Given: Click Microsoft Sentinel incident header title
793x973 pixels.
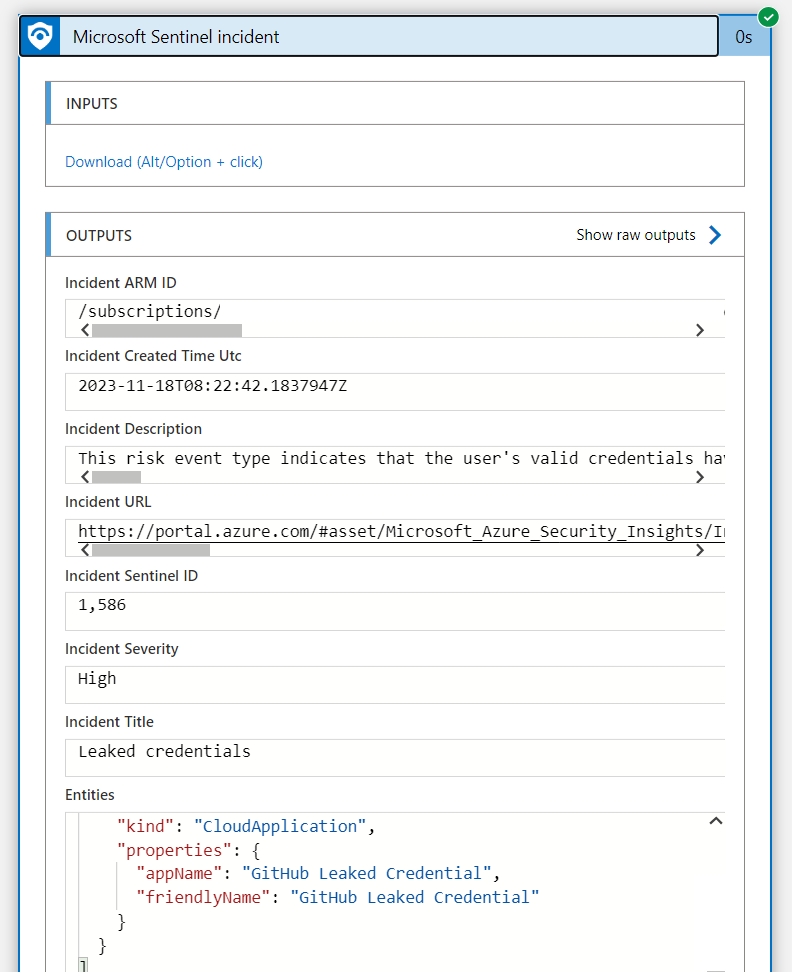Looking at the screenshot, I should pyautogui.click(x=176, y=37).
